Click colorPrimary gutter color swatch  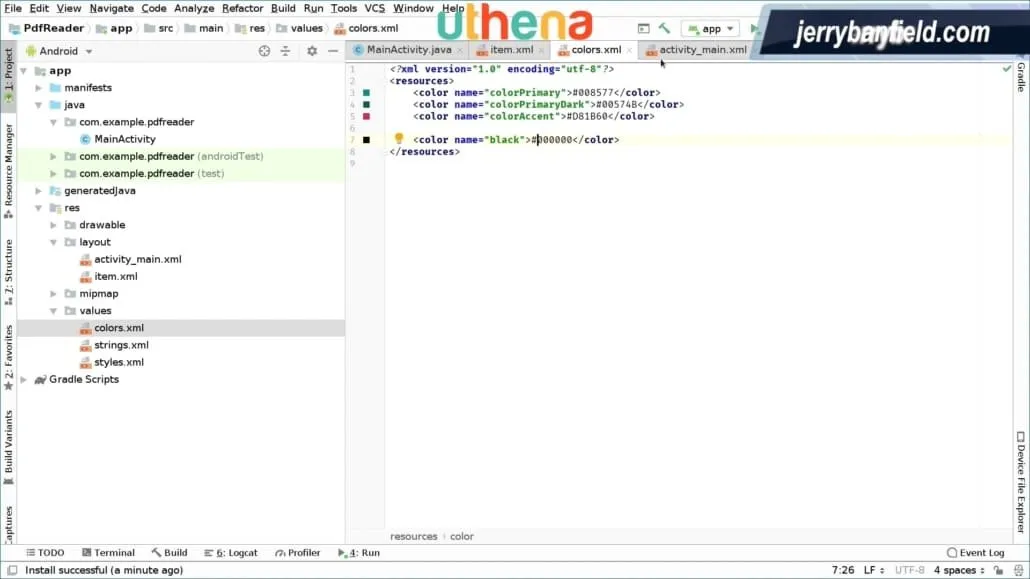[x=367, y=93]
